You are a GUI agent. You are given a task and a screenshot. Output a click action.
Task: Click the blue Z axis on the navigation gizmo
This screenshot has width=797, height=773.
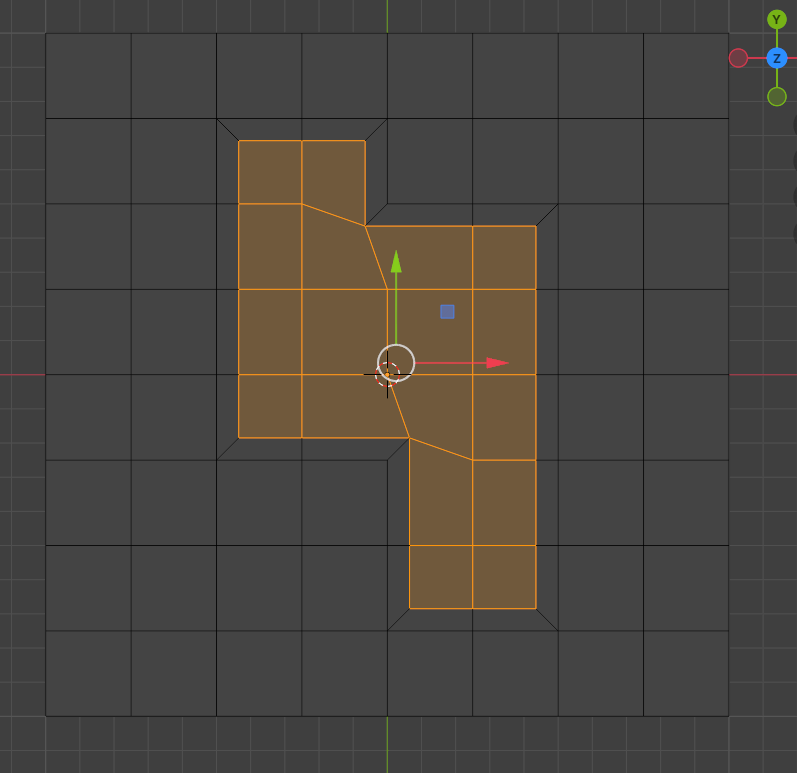pyautogui.click(x=776, y=58)
